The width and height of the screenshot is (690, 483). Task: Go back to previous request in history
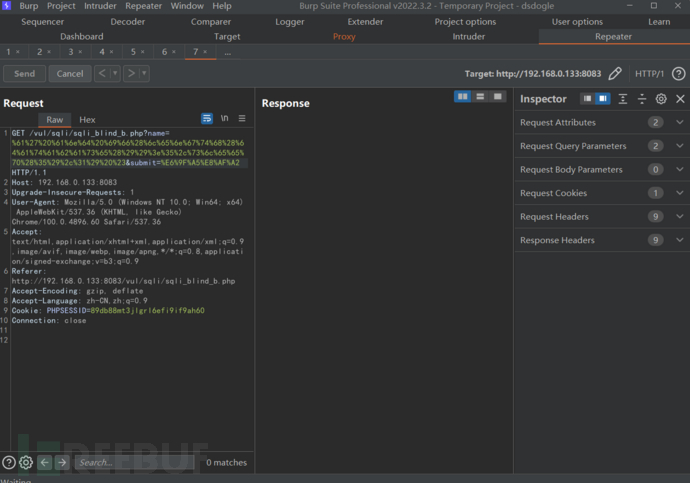(x=102, y=73)
